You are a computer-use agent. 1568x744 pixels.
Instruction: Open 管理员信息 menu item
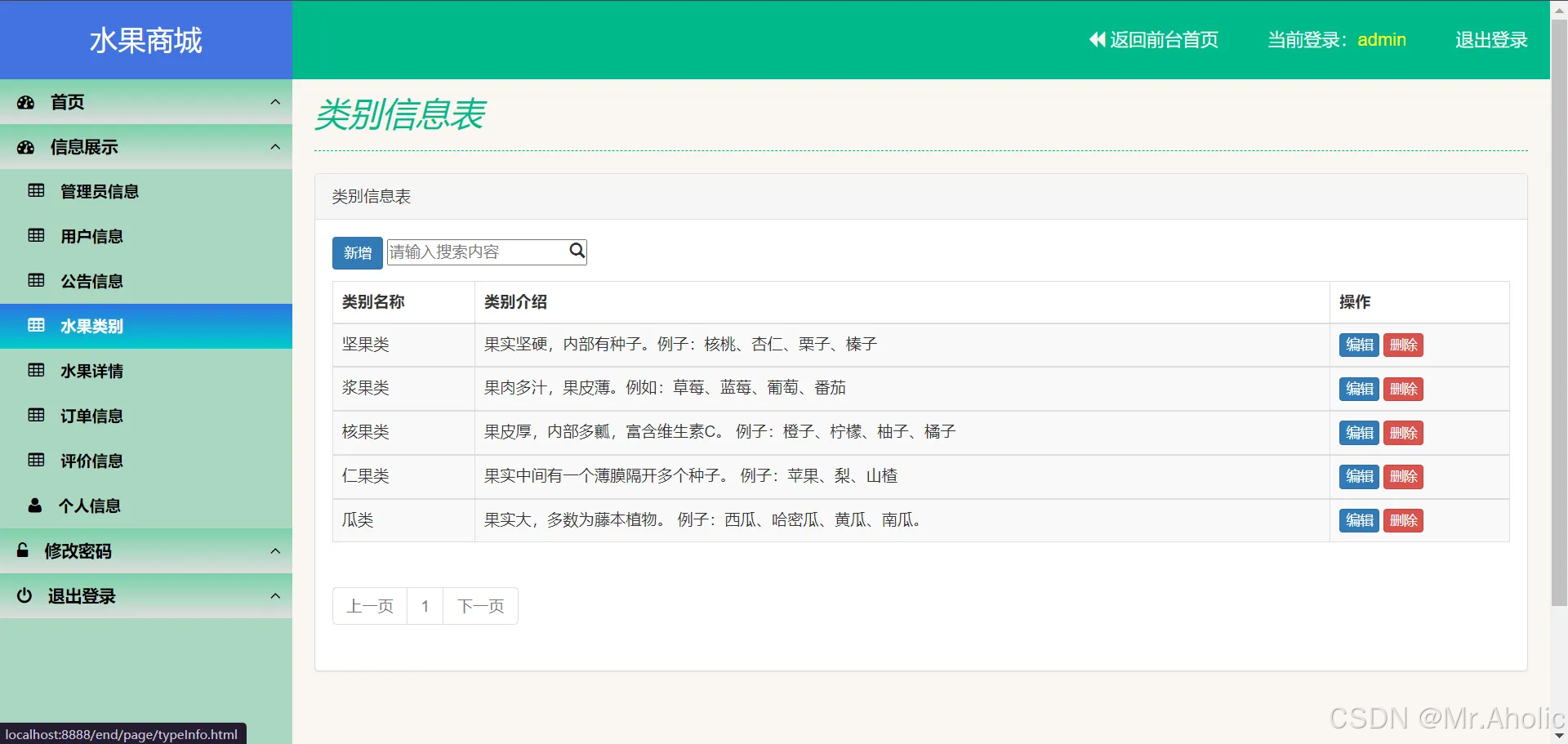(x=146, y=191)
